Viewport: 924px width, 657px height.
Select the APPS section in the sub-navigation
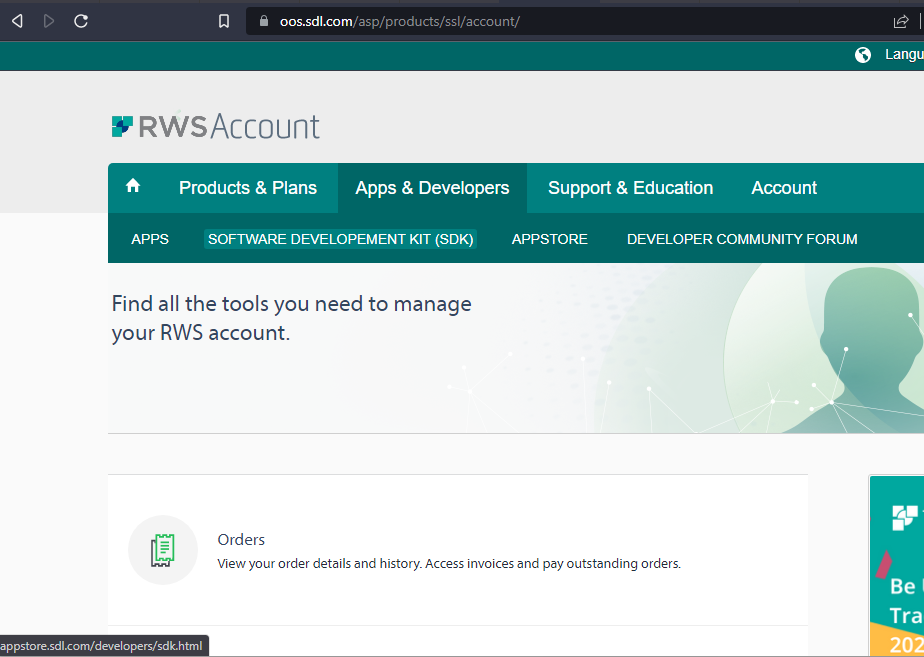click(x=150, y=239)
